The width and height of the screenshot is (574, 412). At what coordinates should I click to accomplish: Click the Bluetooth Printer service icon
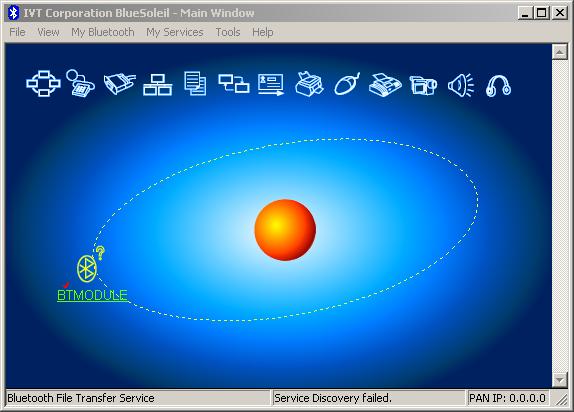pyautogui.click(x=309, y=84)
